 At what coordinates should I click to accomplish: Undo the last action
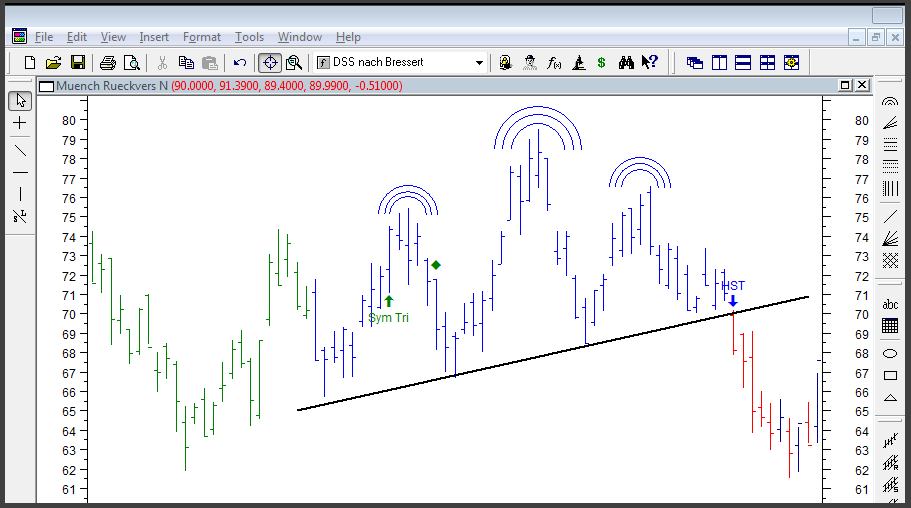pyautogui.click(x=240, y=63)
